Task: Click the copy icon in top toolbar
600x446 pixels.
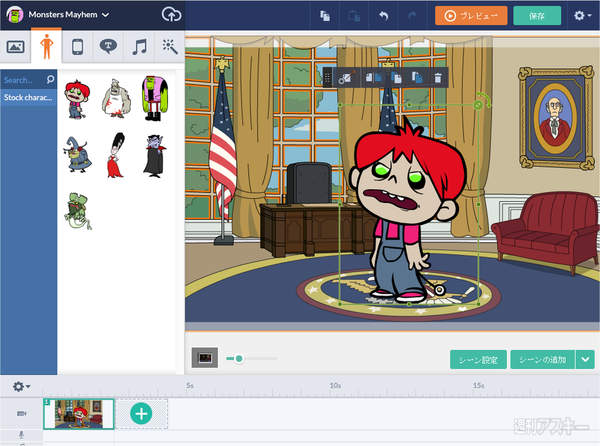Action: (325, 16)
